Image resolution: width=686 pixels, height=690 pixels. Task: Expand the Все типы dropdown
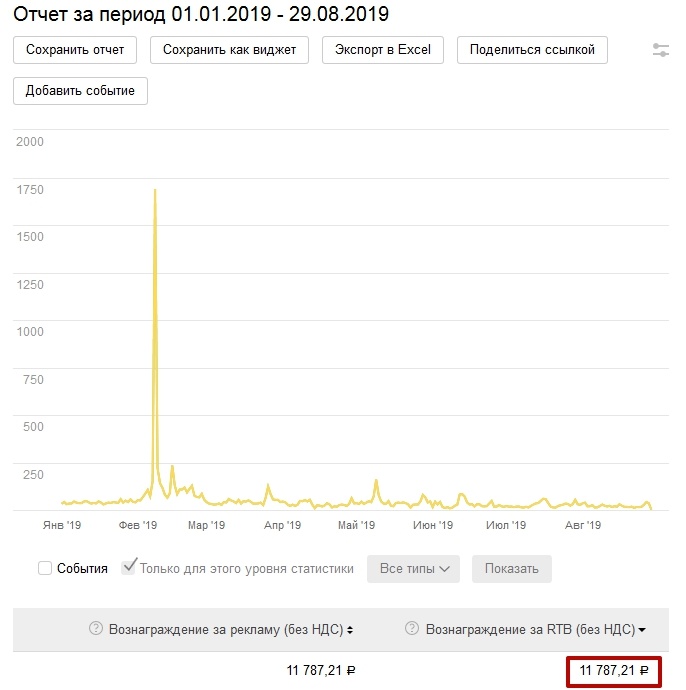(x=413, y=569)
